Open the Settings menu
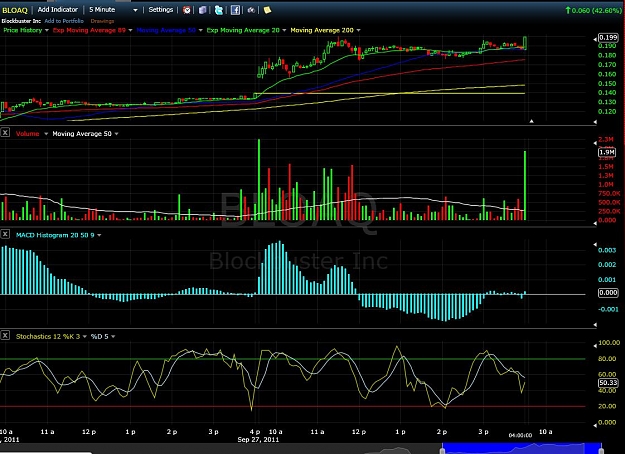 tap(161, 10)
